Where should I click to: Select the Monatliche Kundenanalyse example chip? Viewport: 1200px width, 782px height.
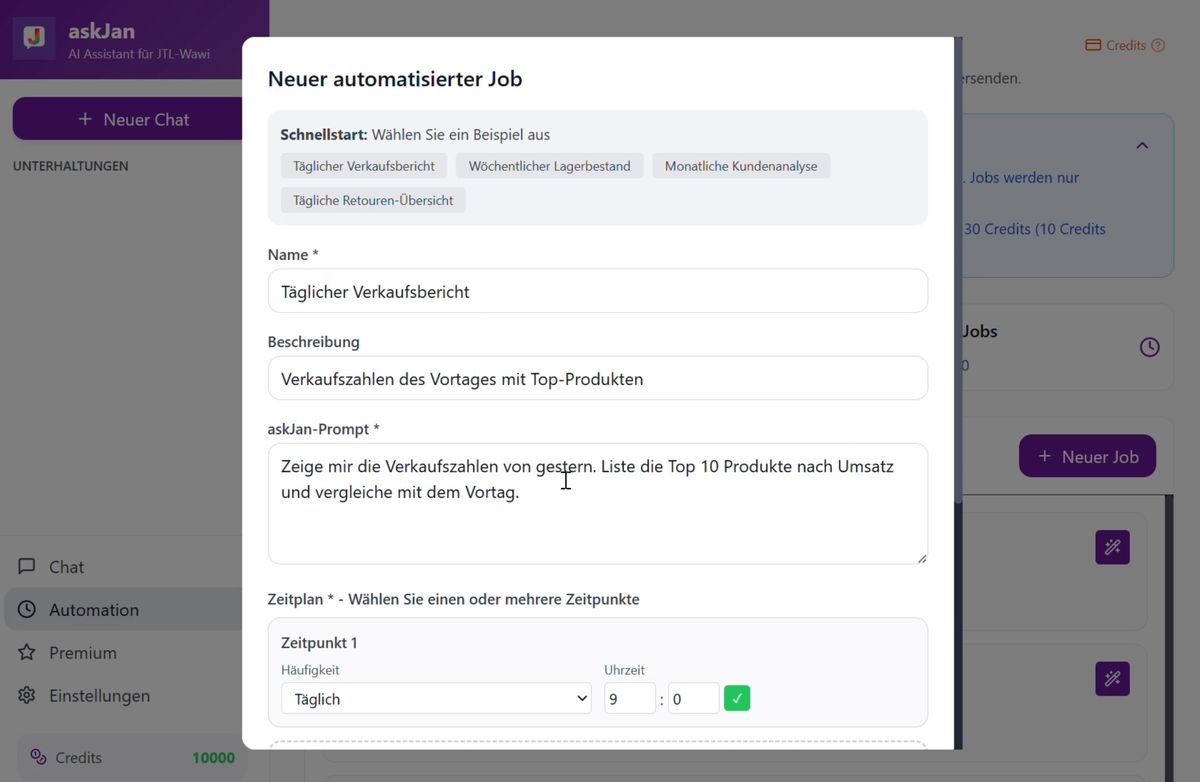click(x=741, y=166)
